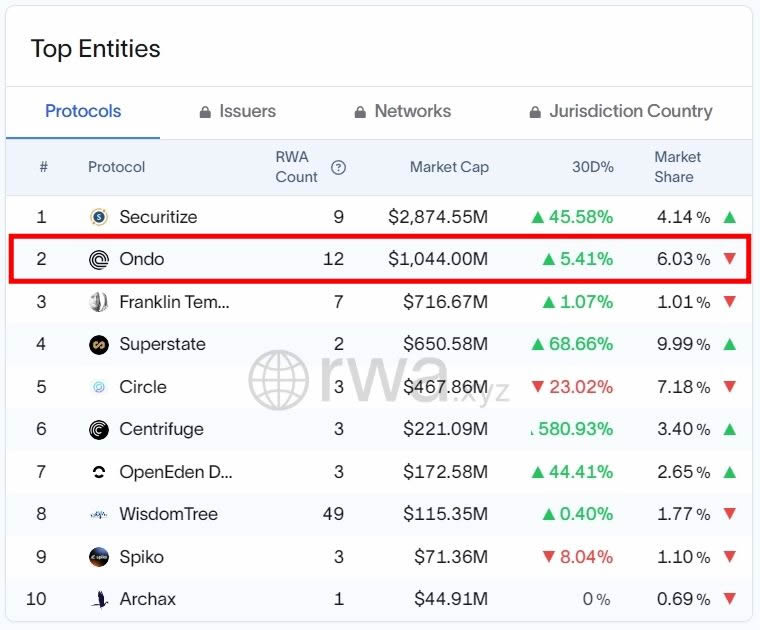Click the RWA Count help question icon
Screen dimensions: 760x630
pyautogui.click(x=338, y=168)
